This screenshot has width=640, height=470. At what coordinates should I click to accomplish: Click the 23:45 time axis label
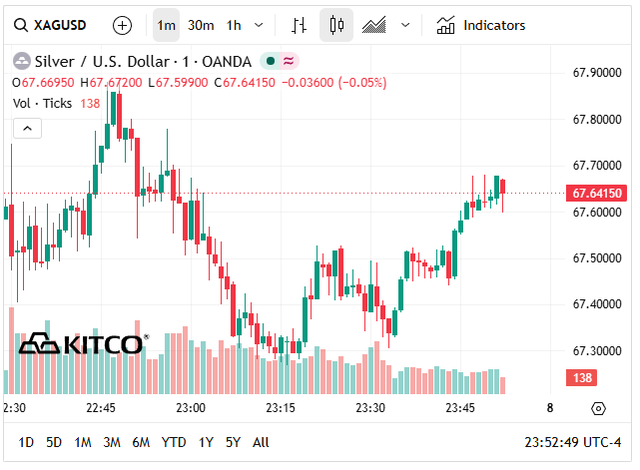point(460,408)
